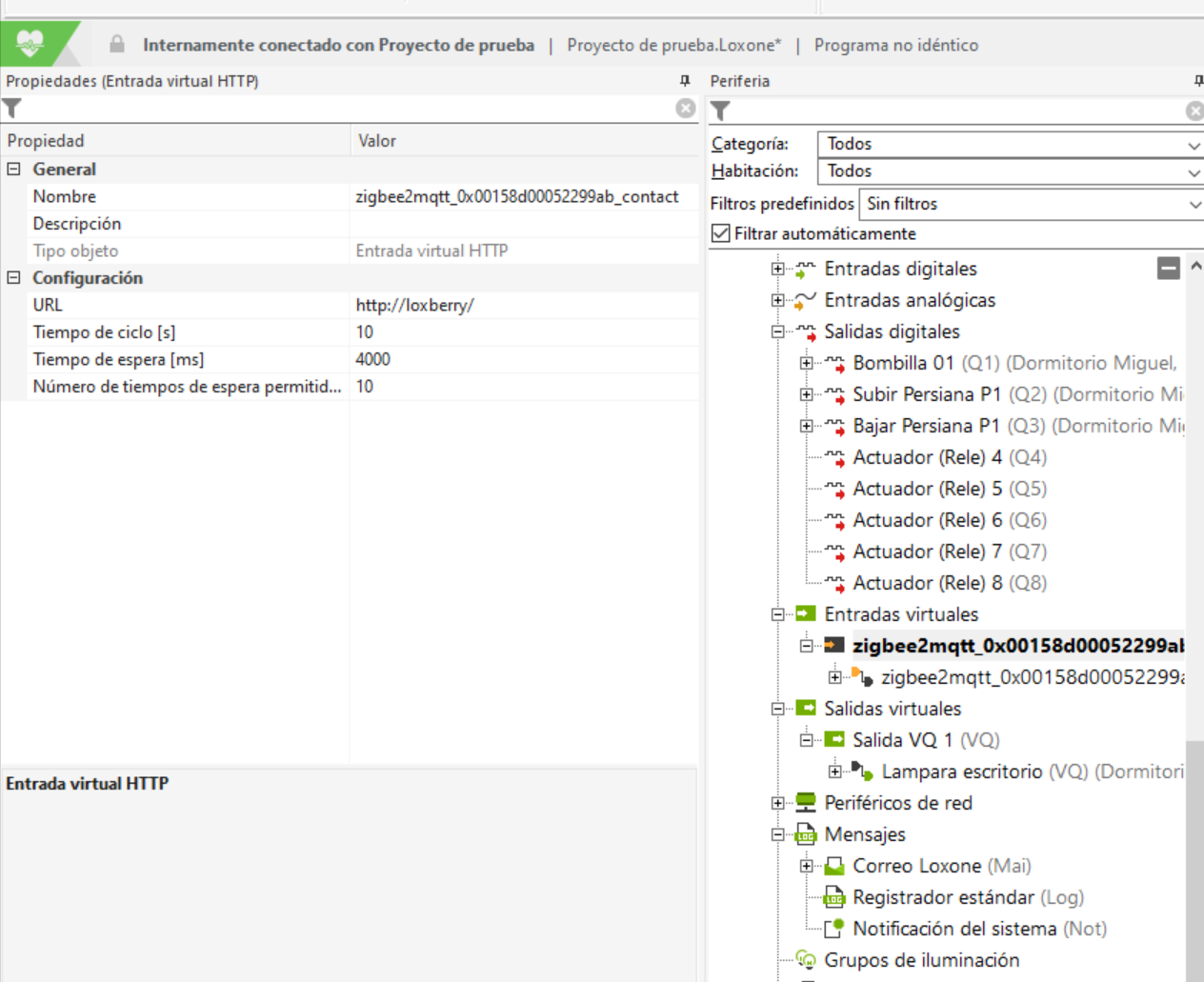Click the Periferia filter funnel icon
This screenshot has height=982, width=1204.
coord(721,111)
